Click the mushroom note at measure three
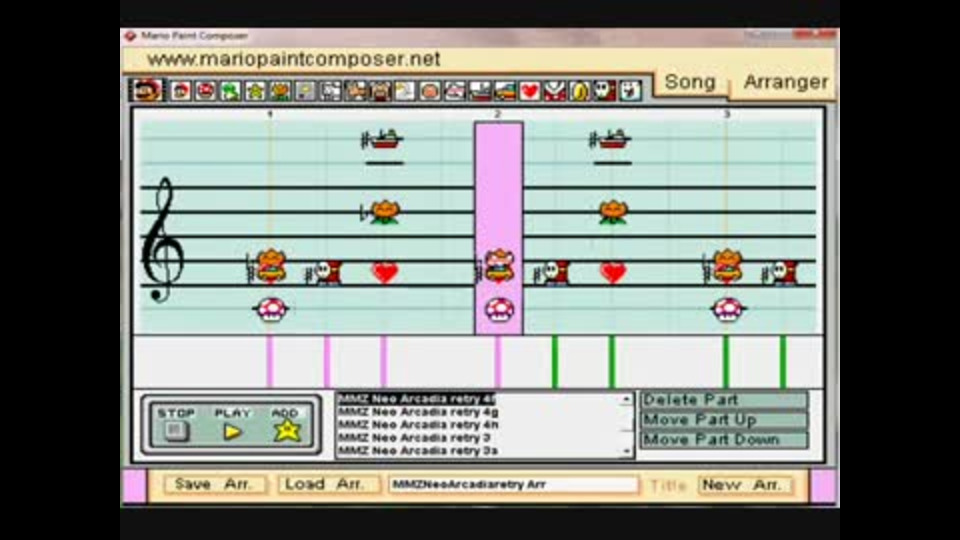 click(x=727, y=310)
